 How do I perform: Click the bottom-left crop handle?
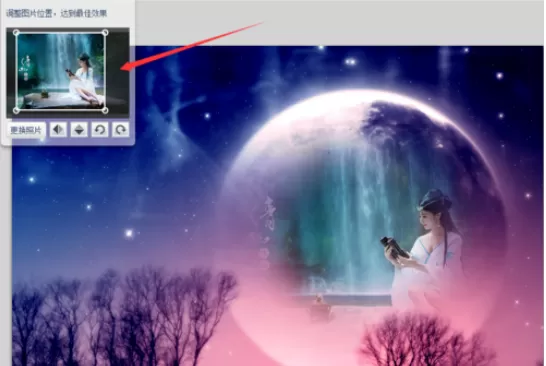tap(16, 110)
